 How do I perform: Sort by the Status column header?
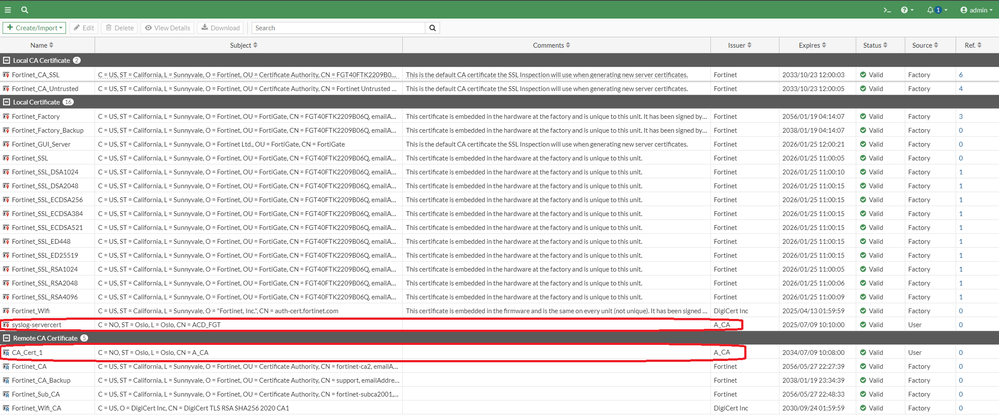click(875, 45)
